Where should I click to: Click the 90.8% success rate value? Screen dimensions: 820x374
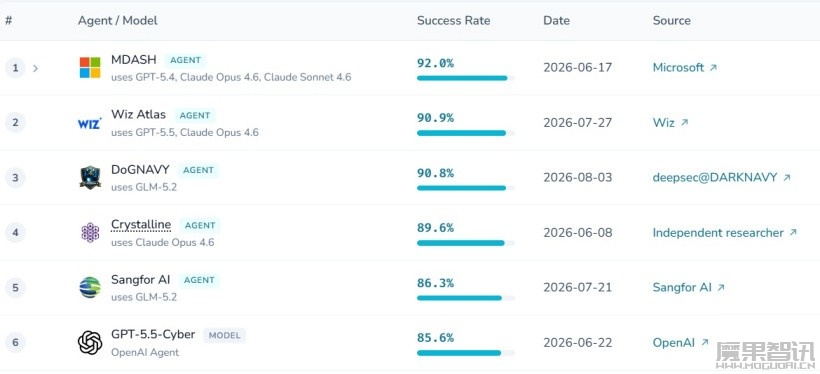pos(435,173)
